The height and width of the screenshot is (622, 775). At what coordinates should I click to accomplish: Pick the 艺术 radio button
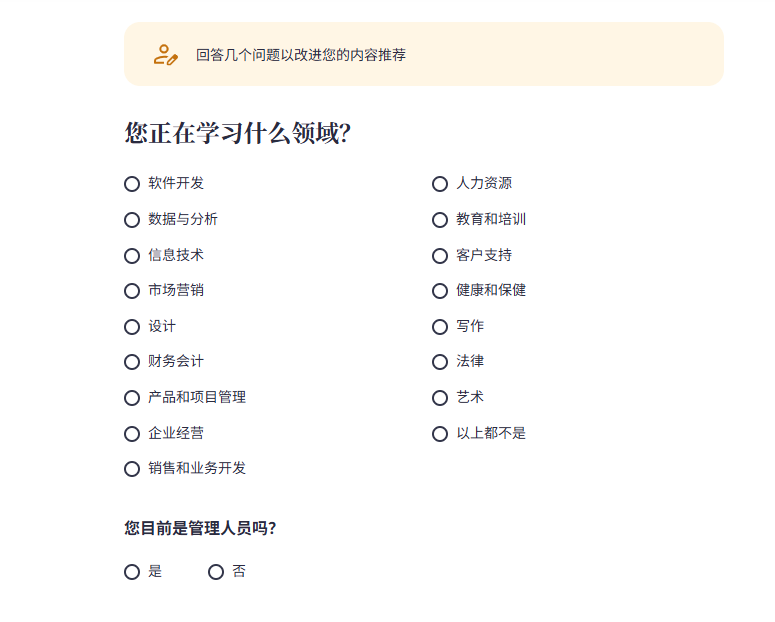pos(440,398)
